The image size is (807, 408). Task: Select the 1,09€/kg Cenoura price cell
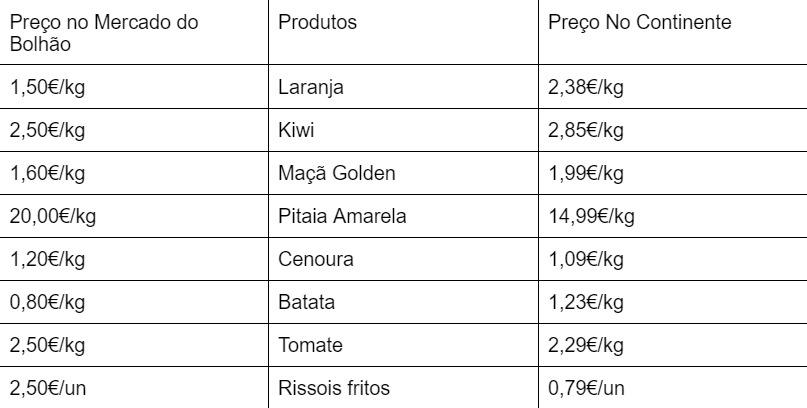(586, 259)
